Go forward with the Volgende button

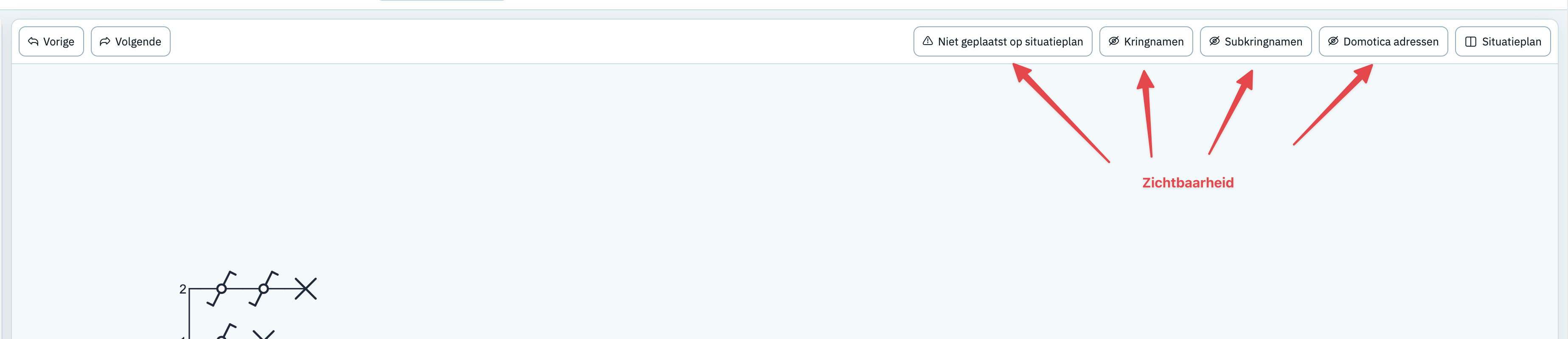pyautogui.click(x=130, y=42)
